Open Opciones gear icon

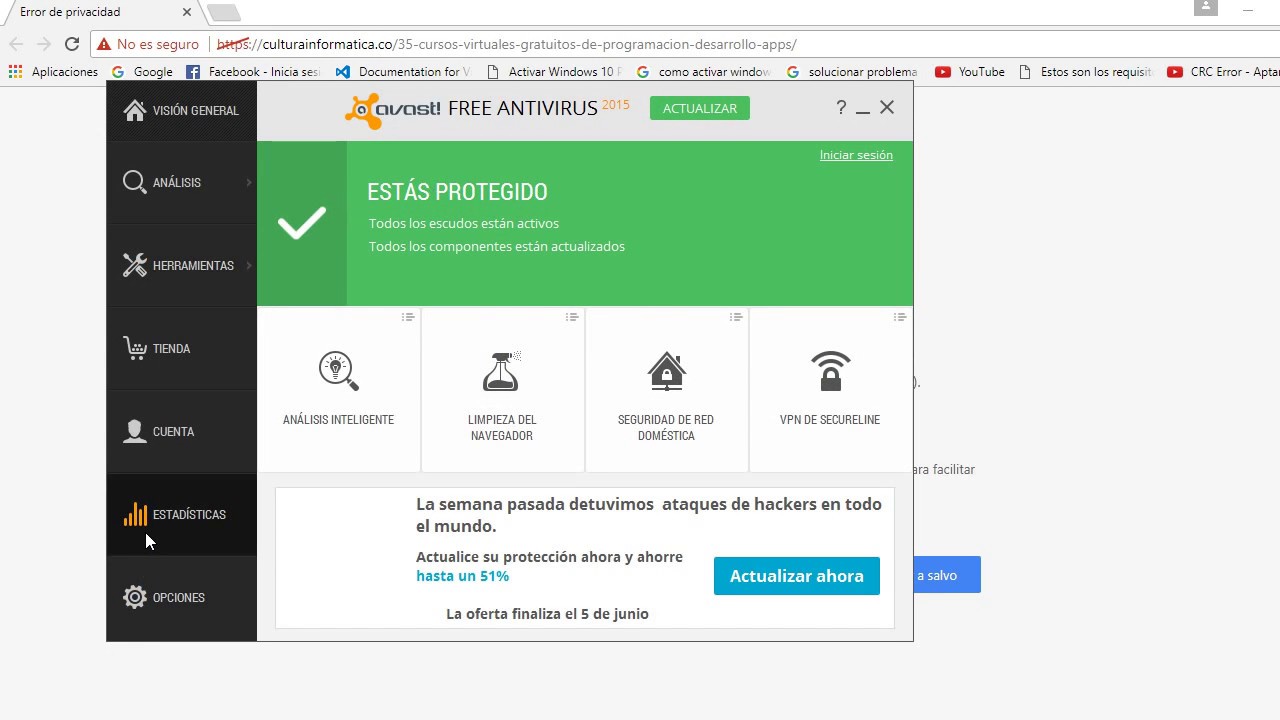pyautogui.click(x=134, y=597)
